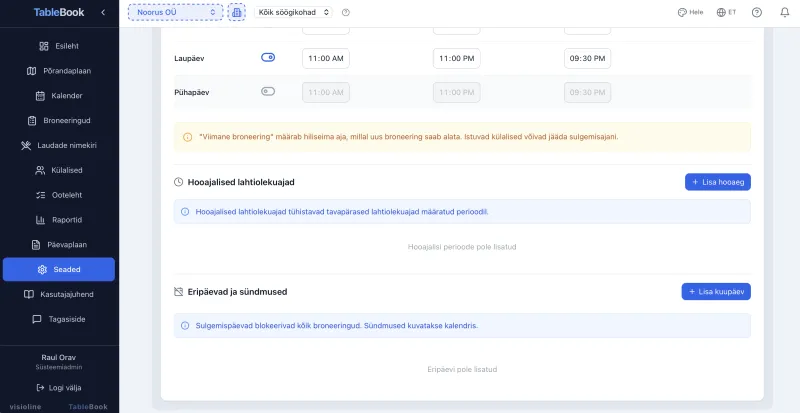
Task: Click the TableBook logo
Action: (x=49, y=12)
